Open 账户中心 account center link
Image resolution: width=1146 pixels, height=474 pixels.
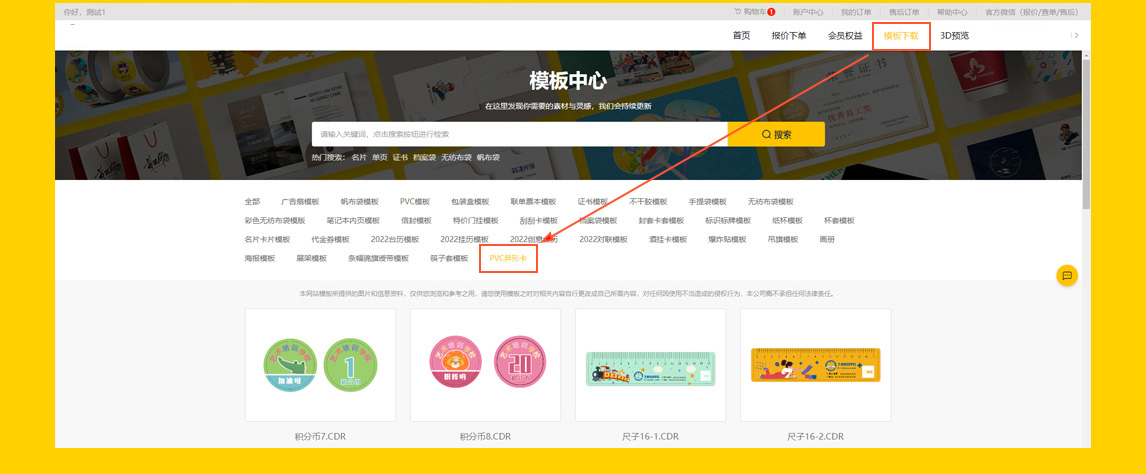pos(808,12)
